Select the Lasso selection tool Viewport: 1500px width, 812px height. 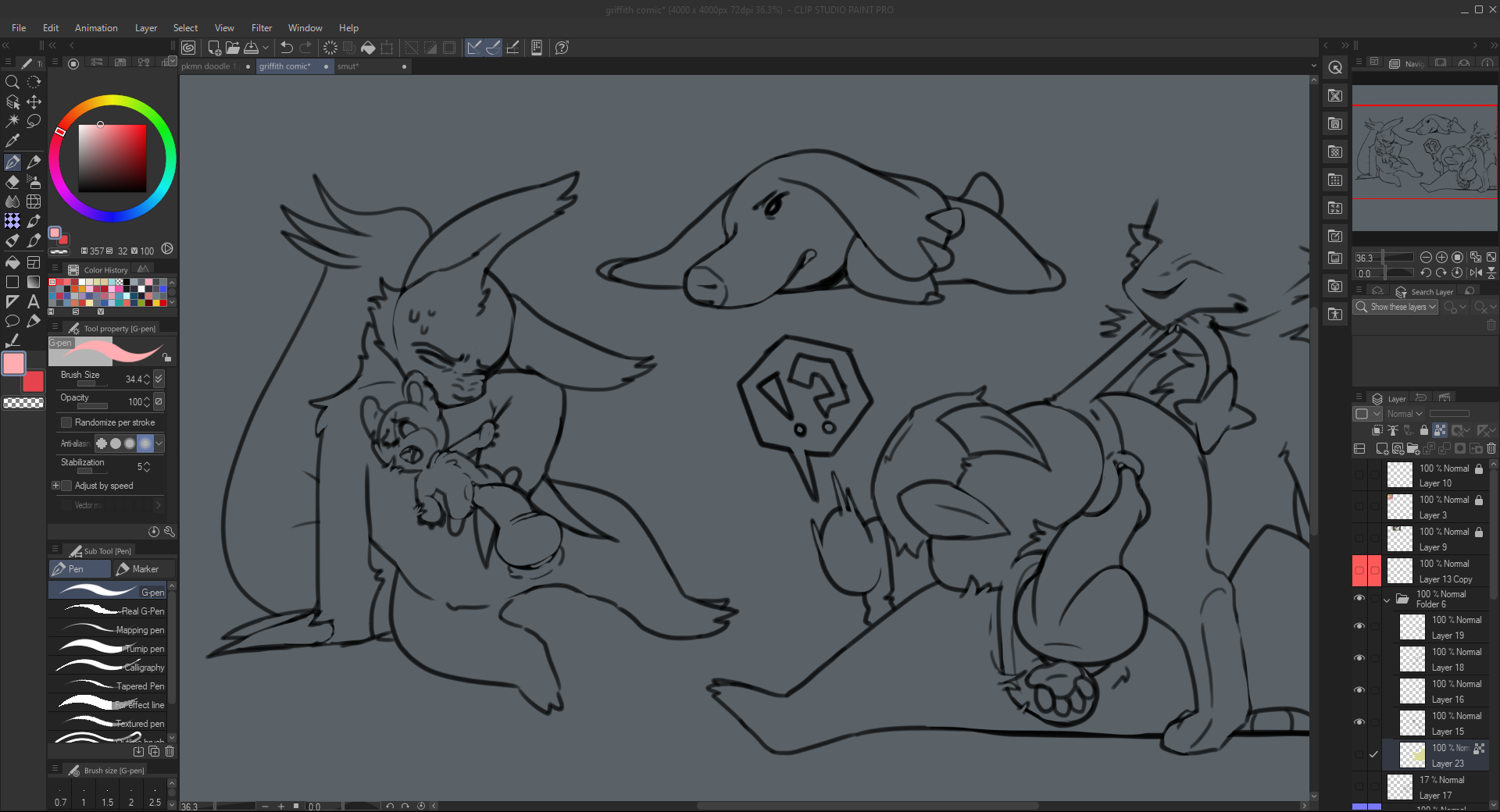[x=34, y=121]
